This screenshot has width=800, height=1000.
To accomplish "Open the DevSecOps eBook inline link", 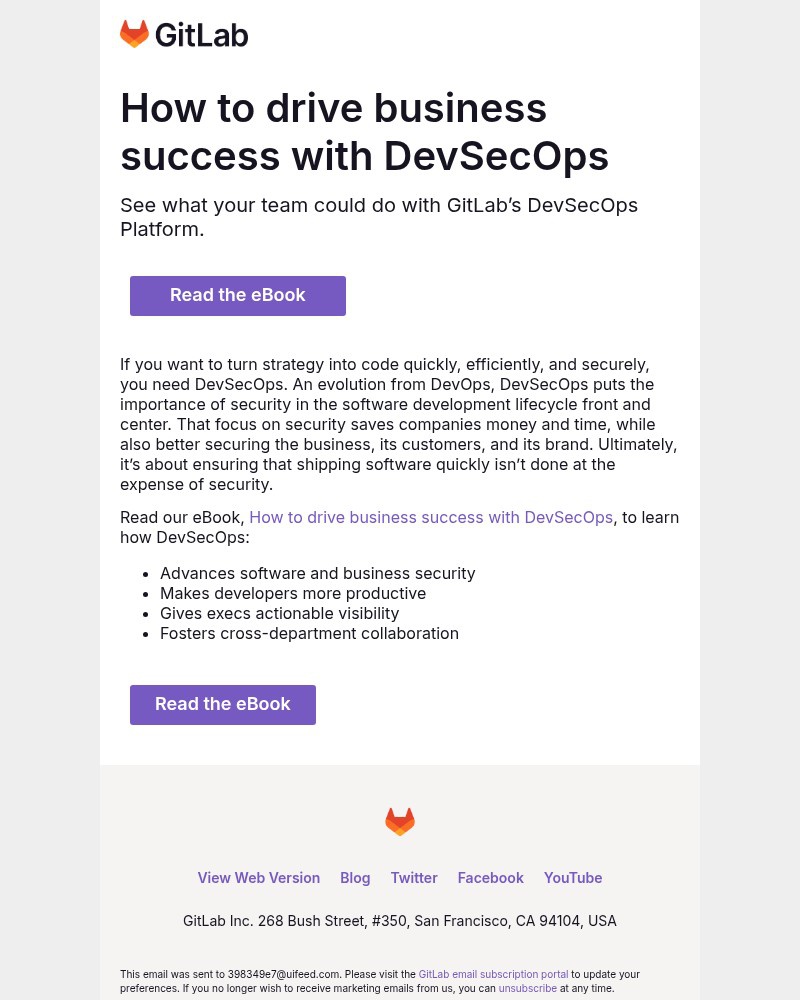I will click(x=431, y=517).
